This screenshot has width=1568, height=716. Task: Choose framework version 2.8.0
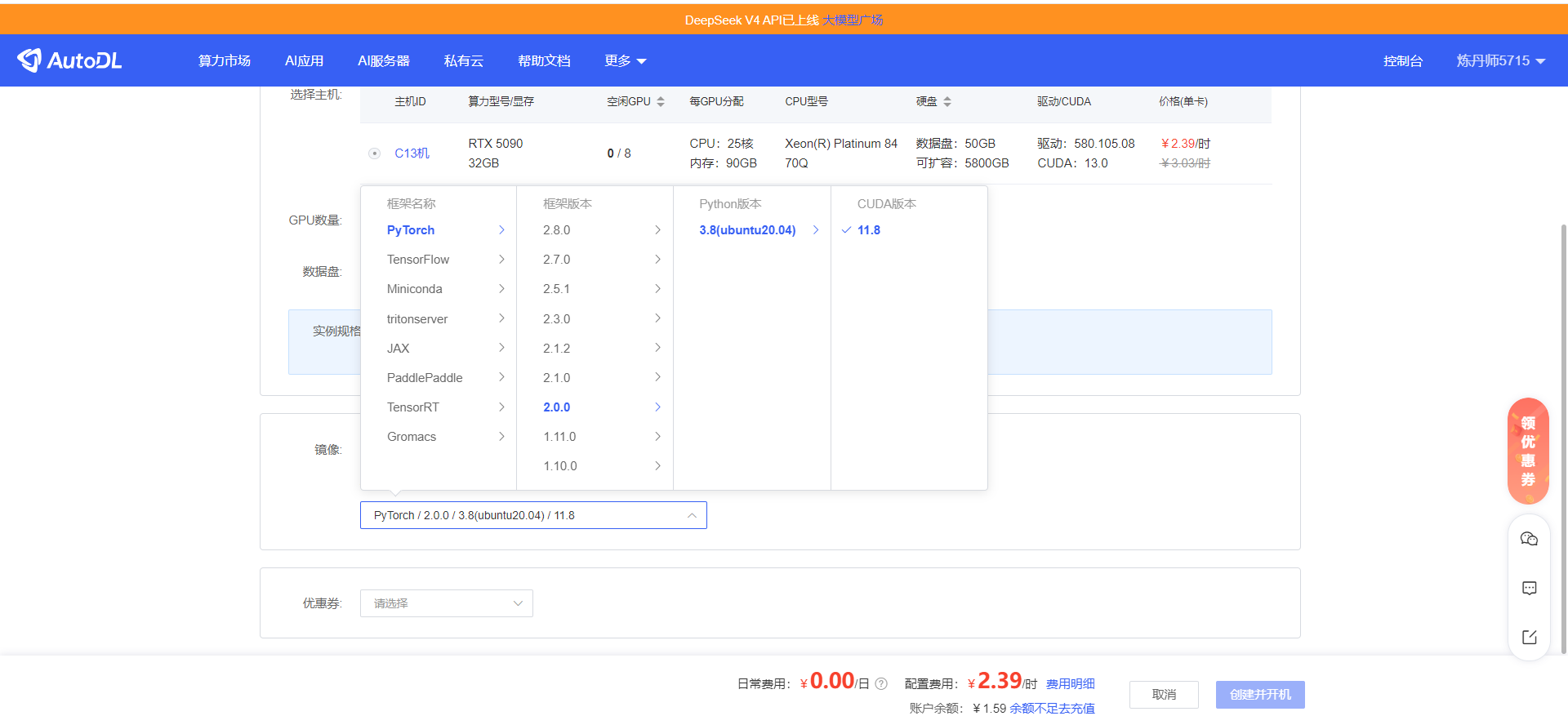pos(595,230)
